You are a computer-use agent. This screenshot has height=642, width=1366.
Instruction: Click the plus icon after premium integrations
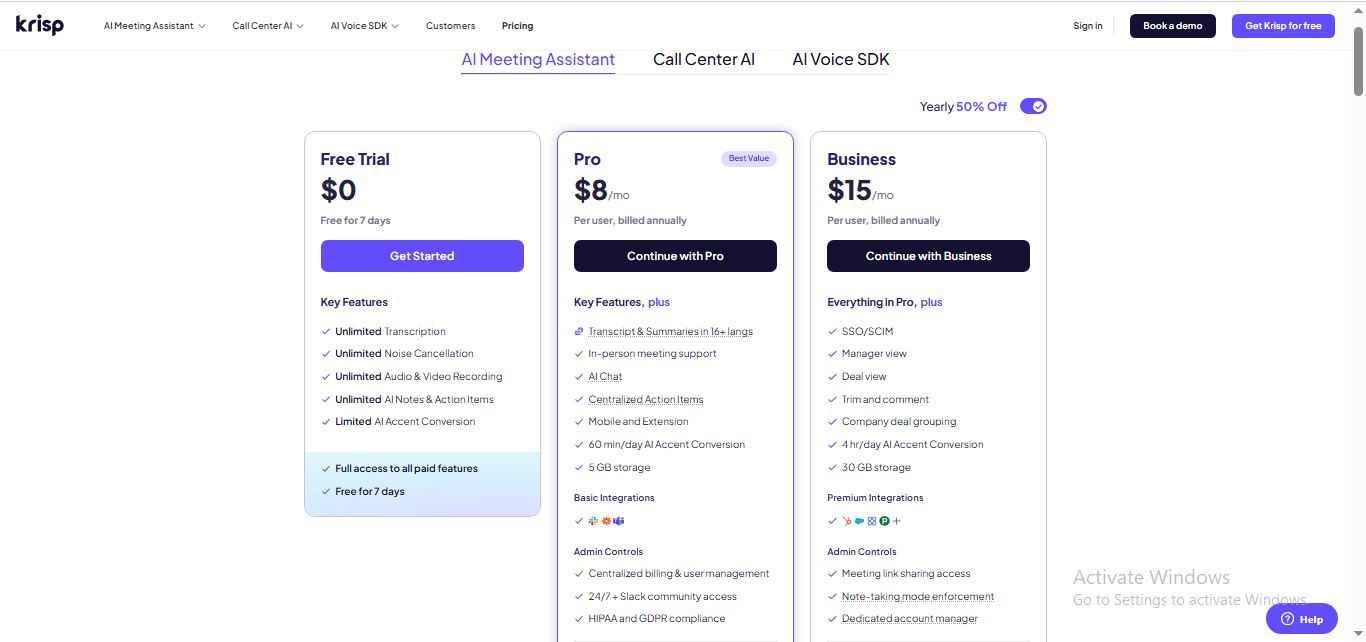click(x=897, y=521)
